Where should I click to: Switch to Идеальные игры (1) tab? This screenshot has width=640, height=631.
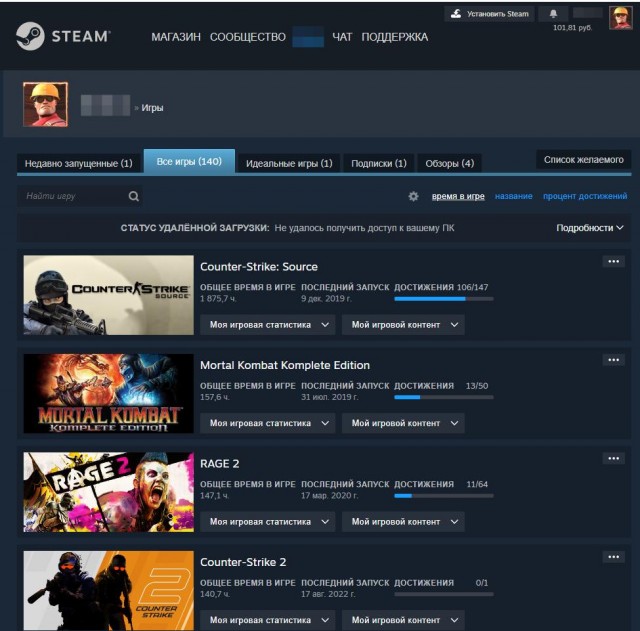[289, 164]
